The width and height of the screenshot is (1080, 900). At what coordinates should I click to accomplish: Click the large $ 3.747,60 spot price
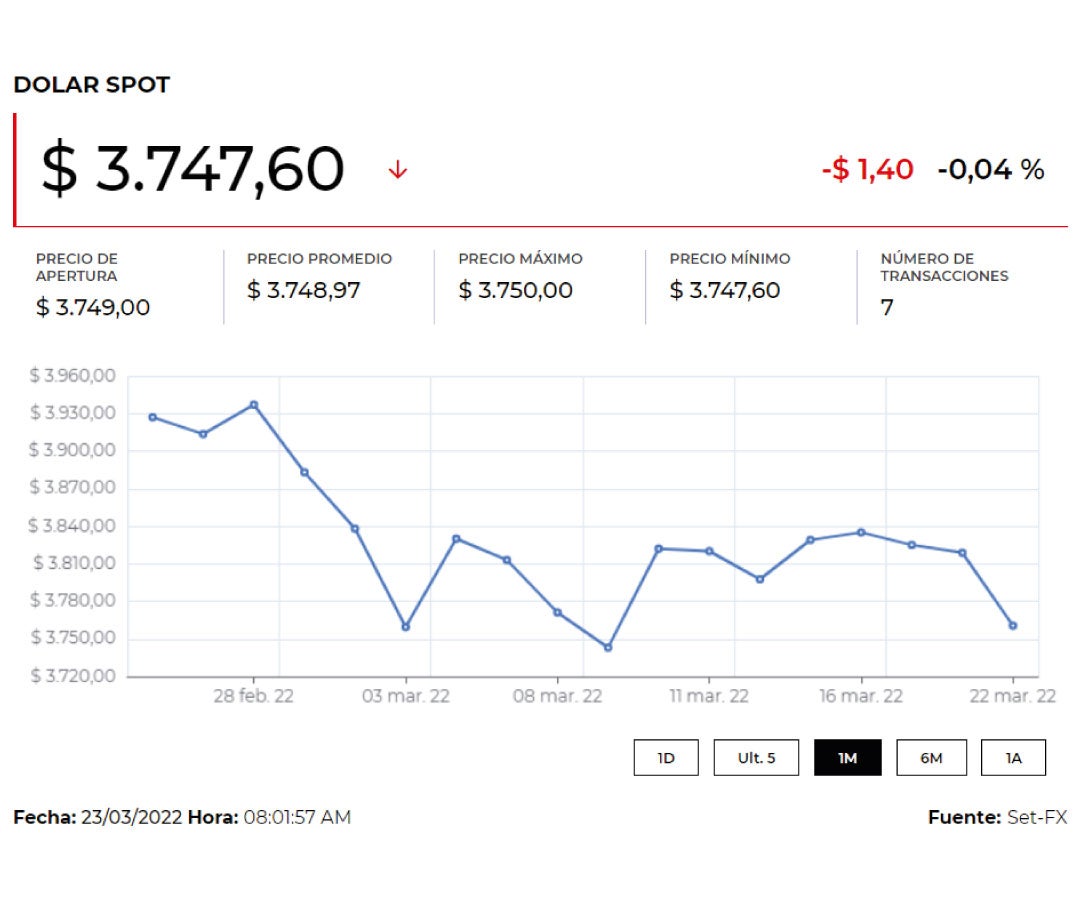click(x=193, y=169)
